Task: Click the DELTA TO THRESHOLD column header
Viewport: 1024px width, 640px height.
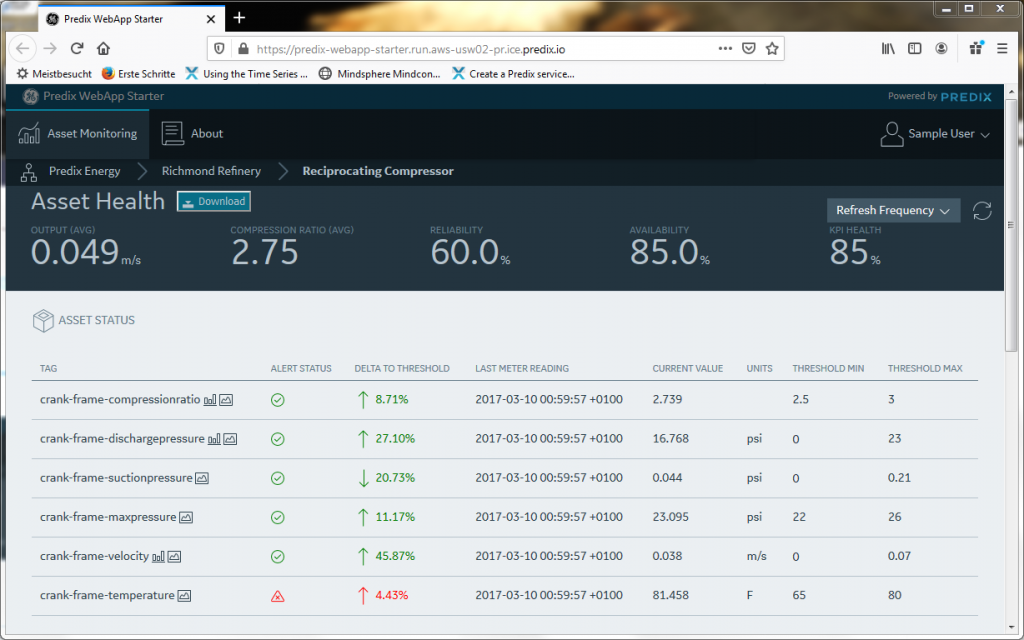Action: pos(402,368)
